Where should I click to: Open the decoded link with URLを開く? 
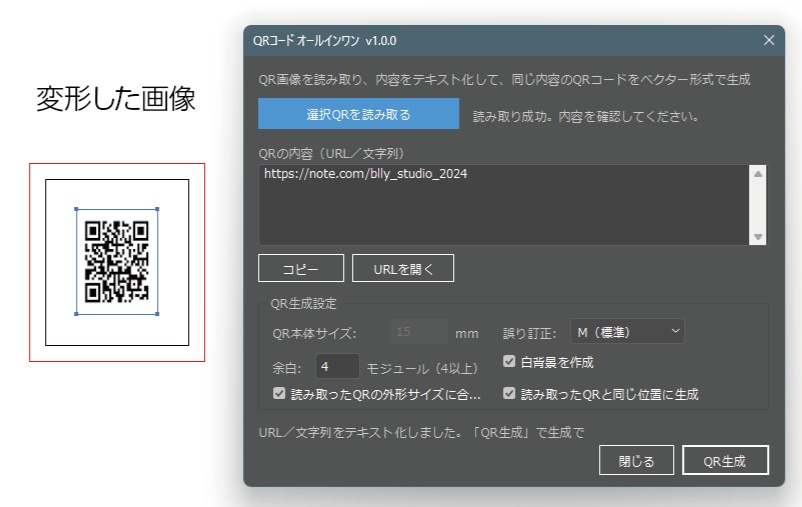403,268
